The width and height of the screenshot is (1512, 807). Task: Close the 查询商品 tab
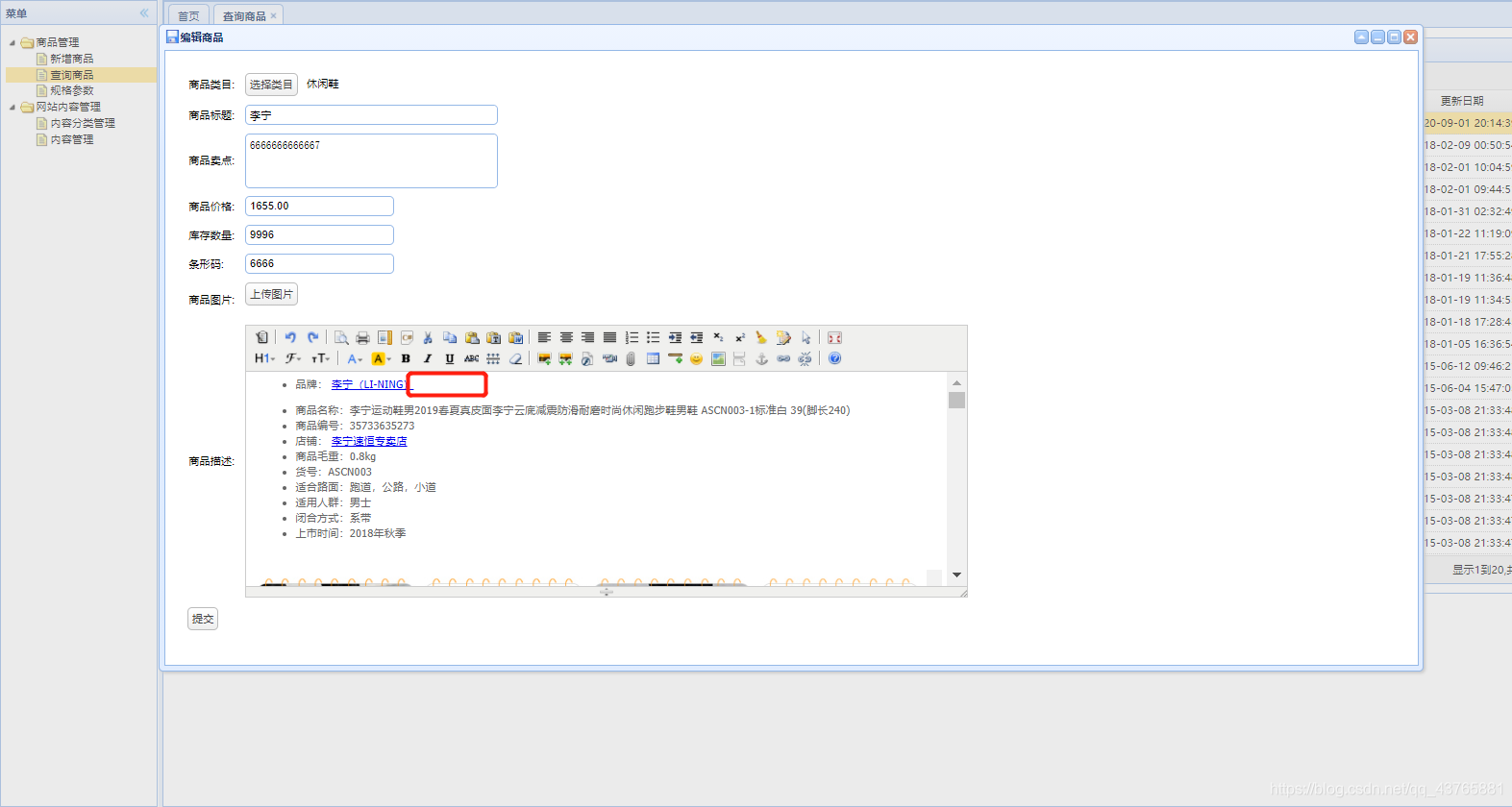tap(273, 15)
